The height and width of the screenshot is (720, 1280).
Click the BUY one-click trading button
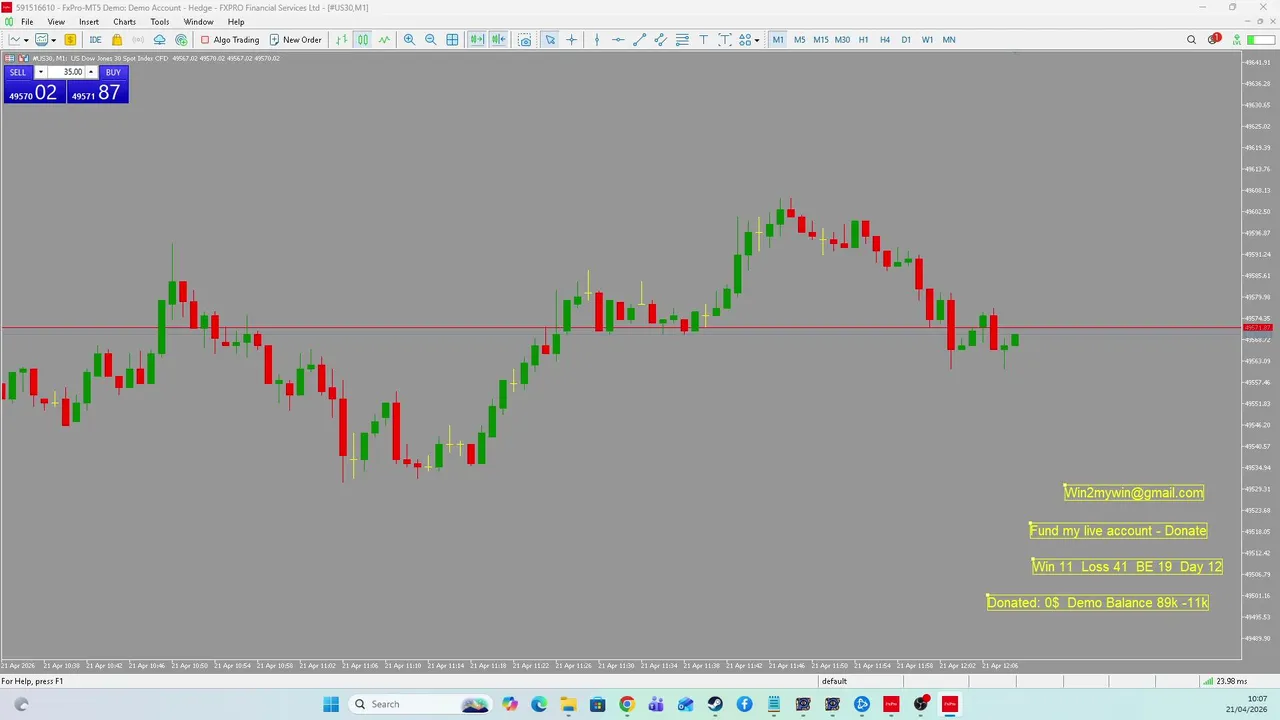(113, 72)
